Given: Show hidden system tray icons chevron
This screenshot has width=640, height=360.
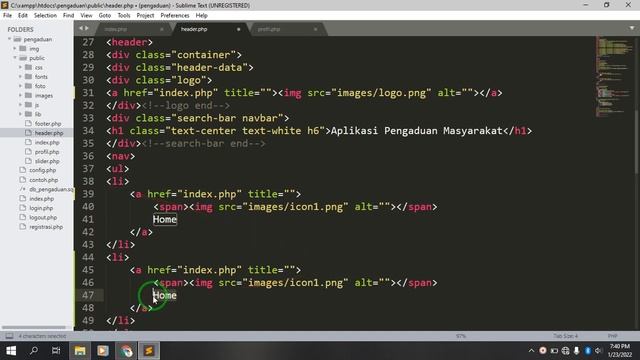Looking at the screenshot, I should [531, 351].
